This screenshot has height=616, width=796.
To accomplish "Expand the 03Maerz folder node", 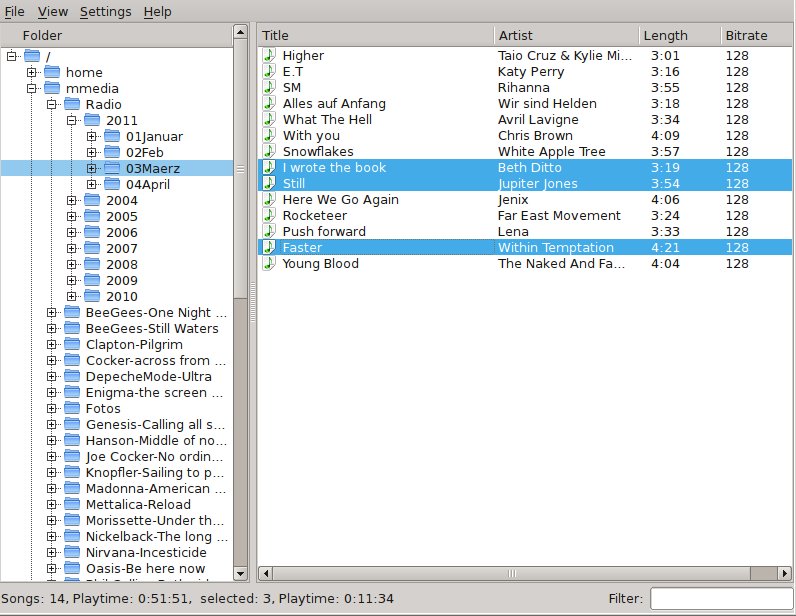I will click(x=91, y=168).
